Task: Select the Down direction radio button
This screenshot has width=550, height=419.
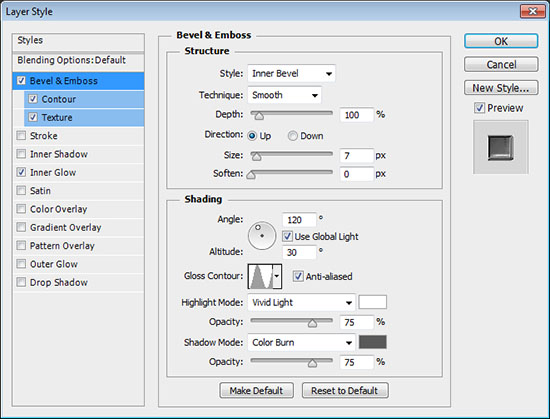Action: point(292,136)
